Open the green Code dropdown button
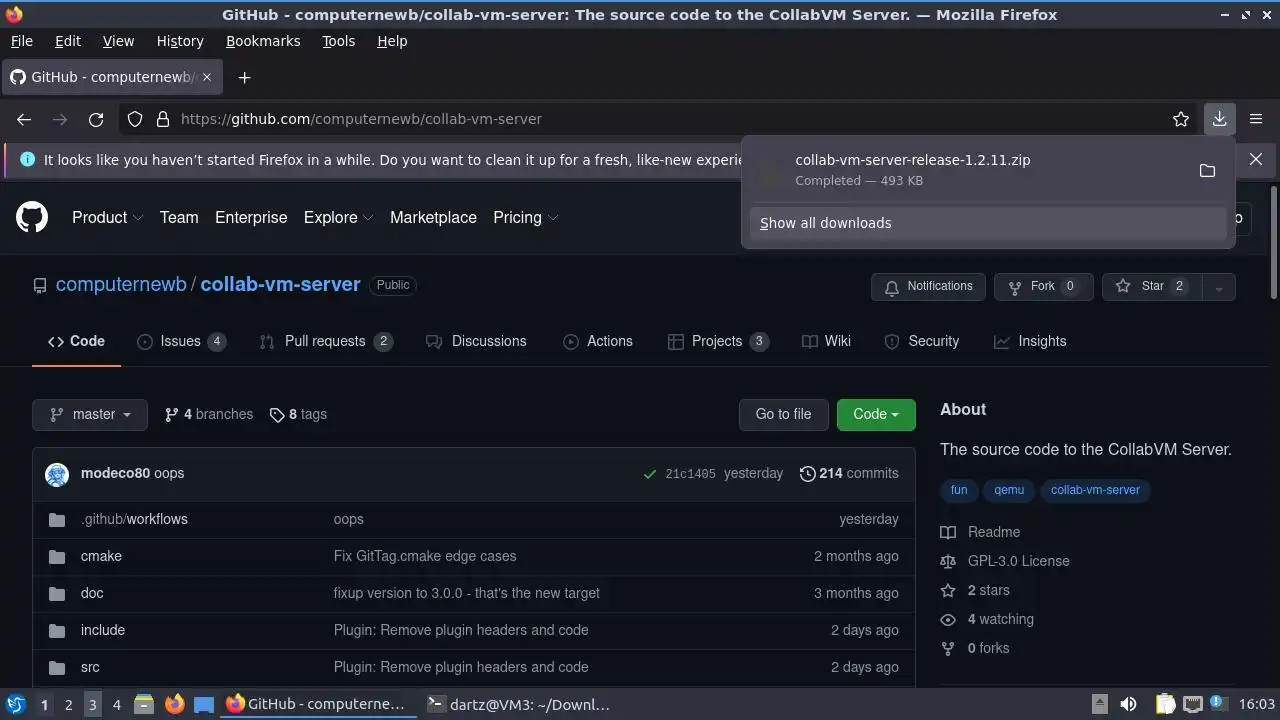This screenshot has height=720, width=1280. [876, 414]
